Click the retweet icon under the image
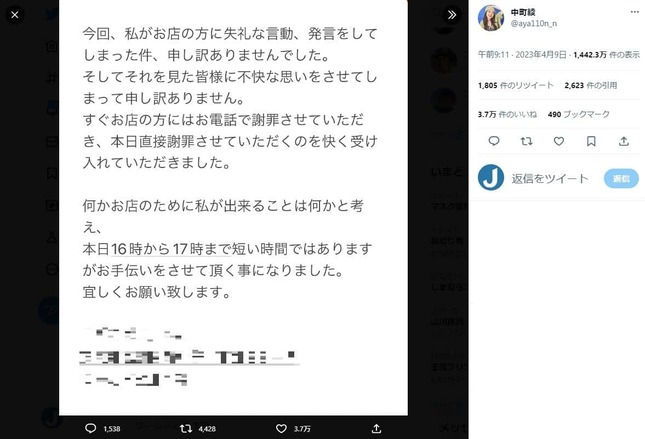The width and height of the screenshot is (645, 439). tap(186, 428)
